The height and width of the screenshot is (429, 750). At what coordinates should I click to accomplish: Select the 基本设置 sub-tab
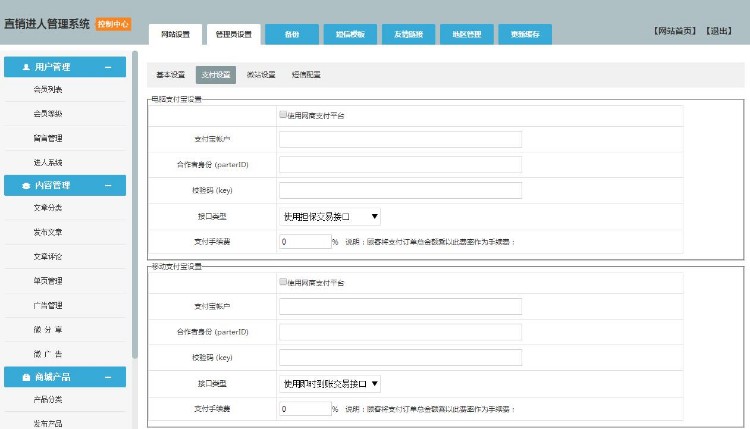tap(171, 75)
